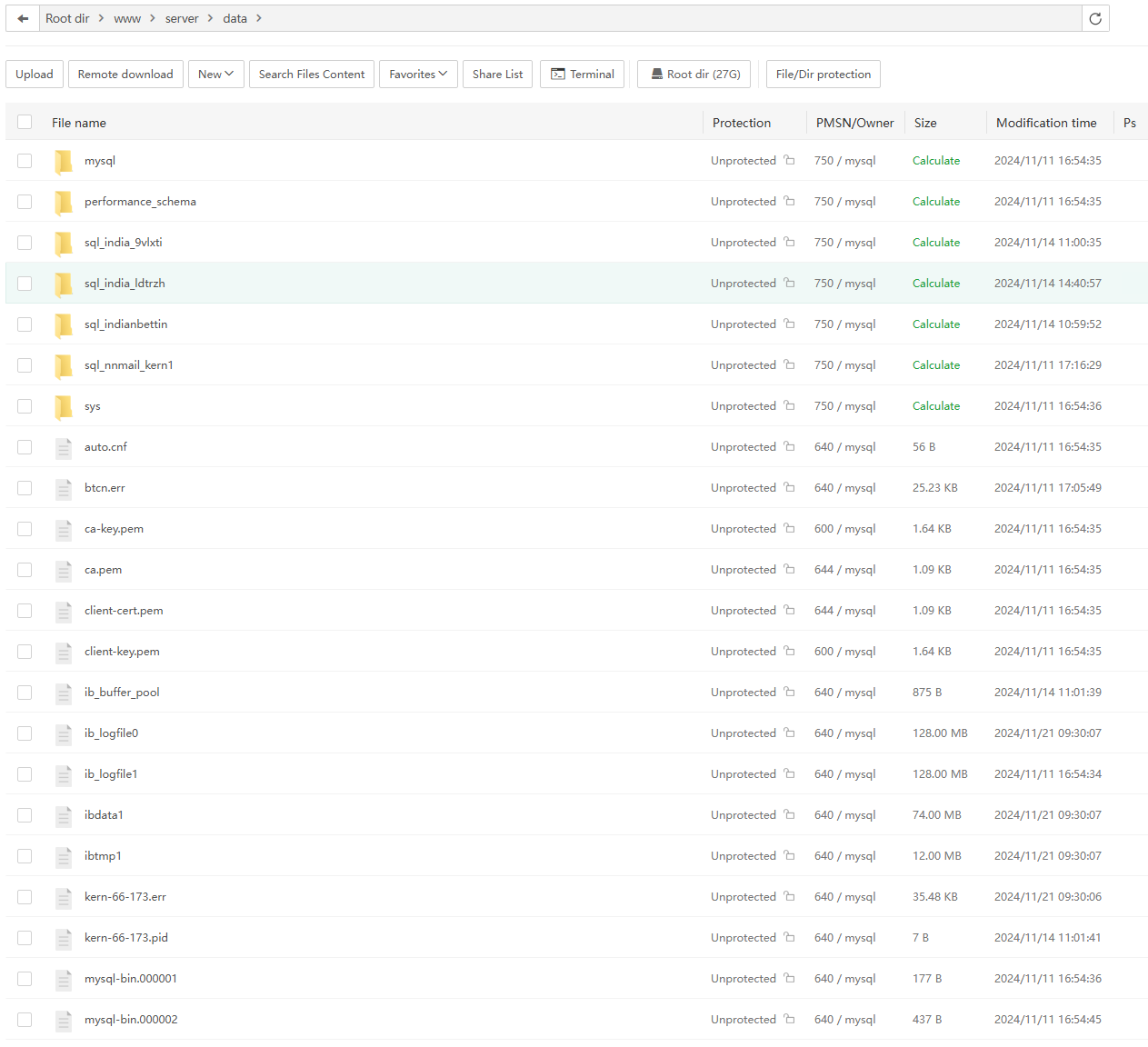Viewport: 1148px width, 1047px height.
Task: Click the lock icon for auto.cnf
Action: coord(789,446)
